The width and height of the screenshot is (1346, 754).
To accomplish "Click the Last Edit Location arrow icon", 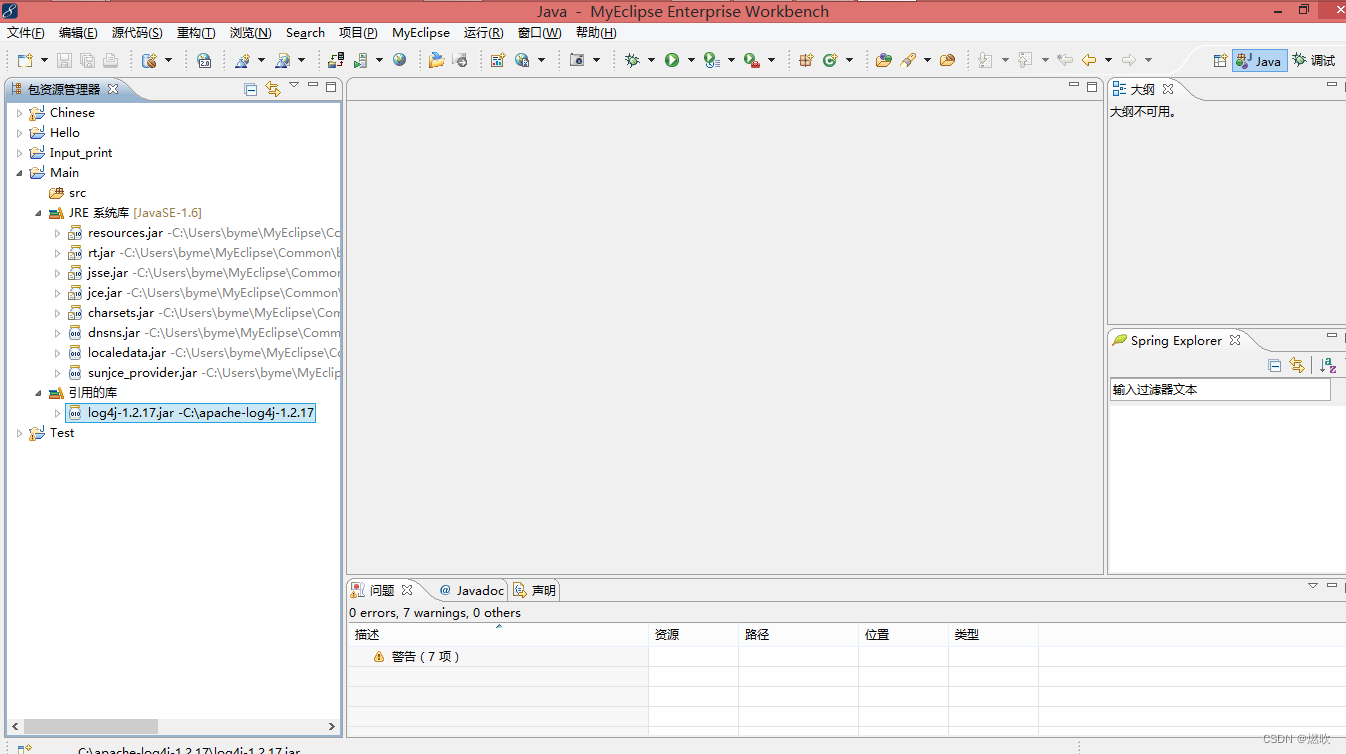I will pyautogui.click(x=1064, y=60).
